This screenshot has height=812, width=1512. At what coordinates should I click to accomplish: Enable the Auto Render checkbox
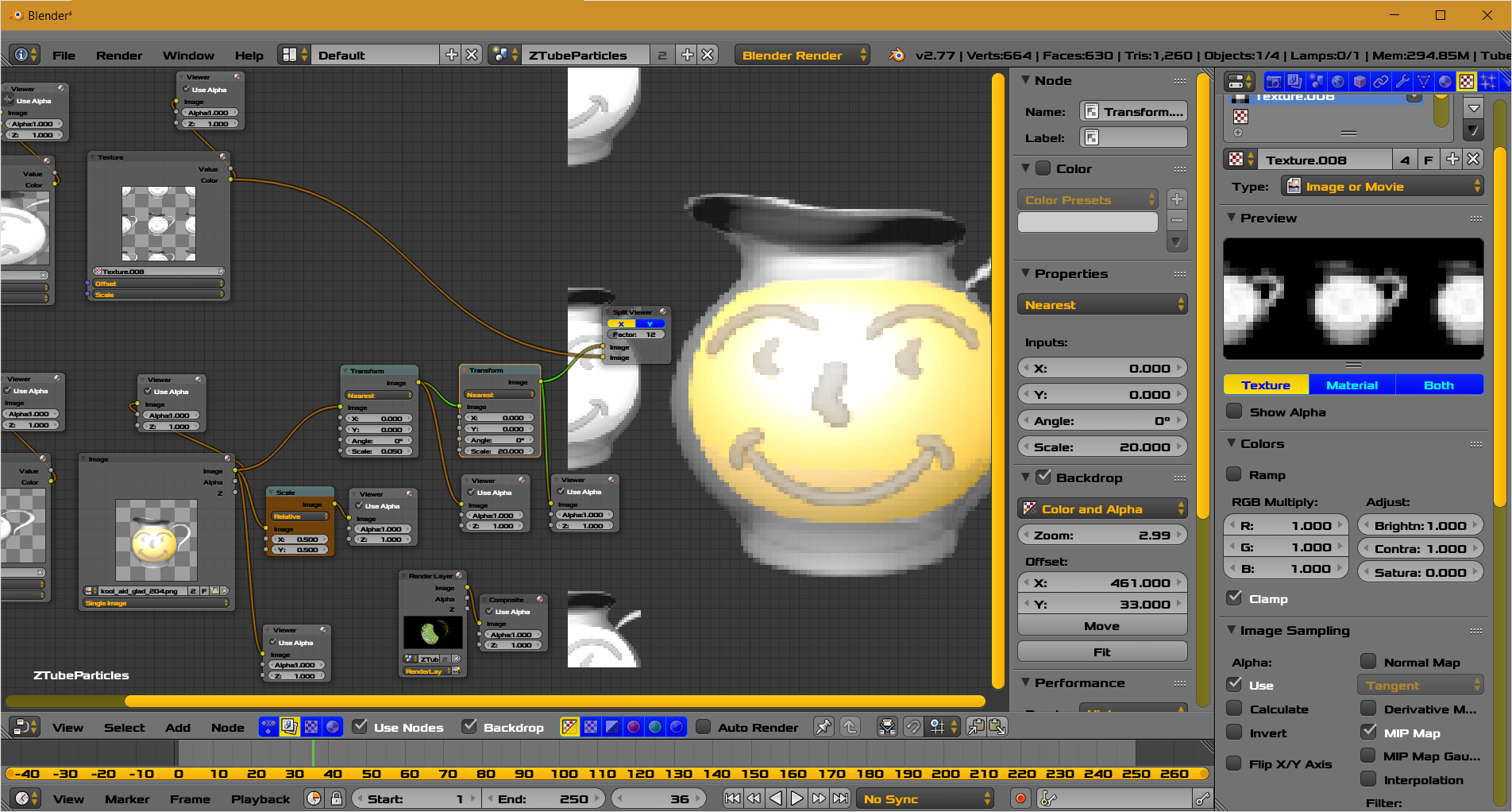704,726
